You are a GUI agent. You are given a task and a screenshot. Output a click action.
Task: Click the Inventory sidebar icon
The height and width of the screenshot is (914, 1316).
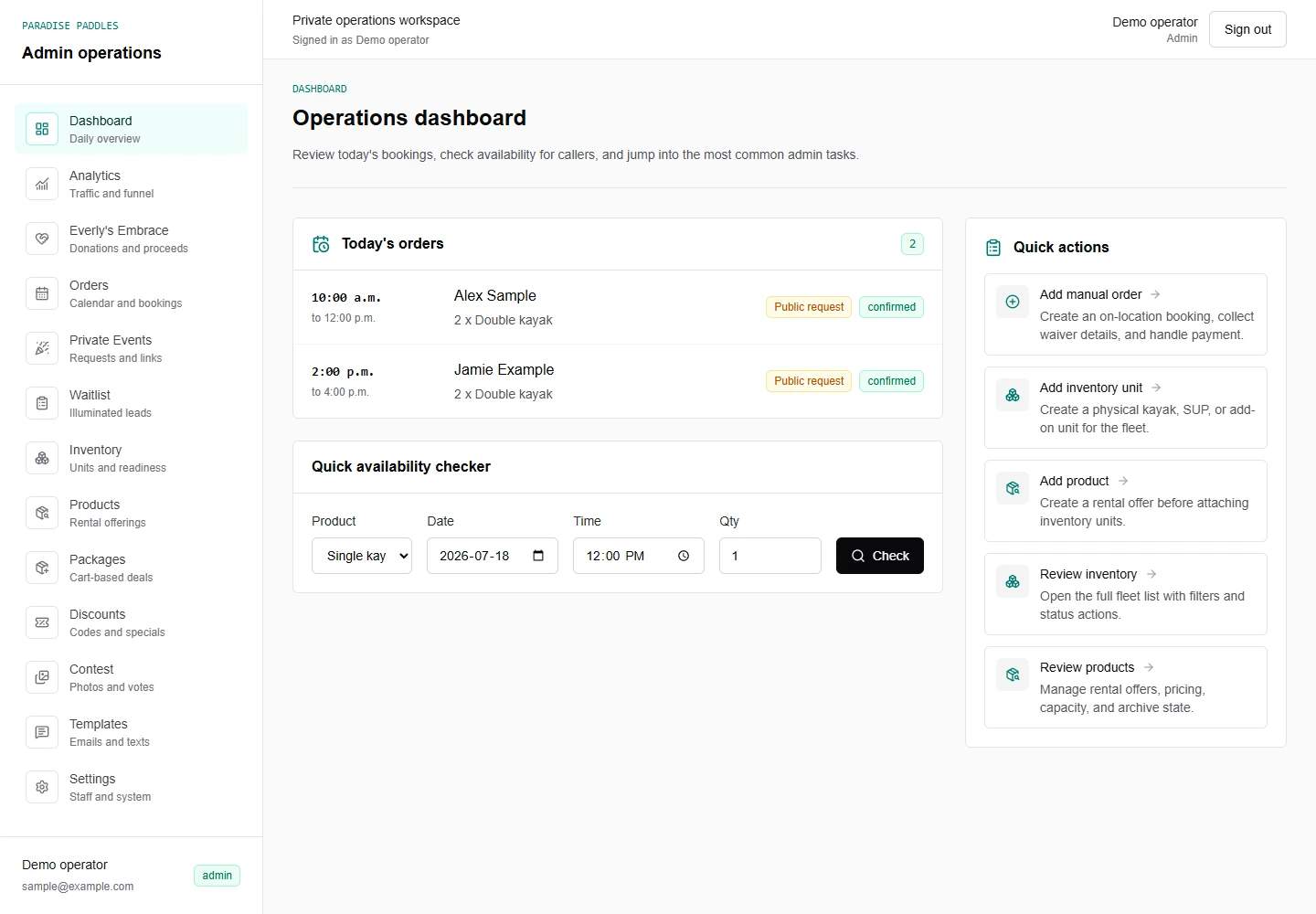point(42,458)
